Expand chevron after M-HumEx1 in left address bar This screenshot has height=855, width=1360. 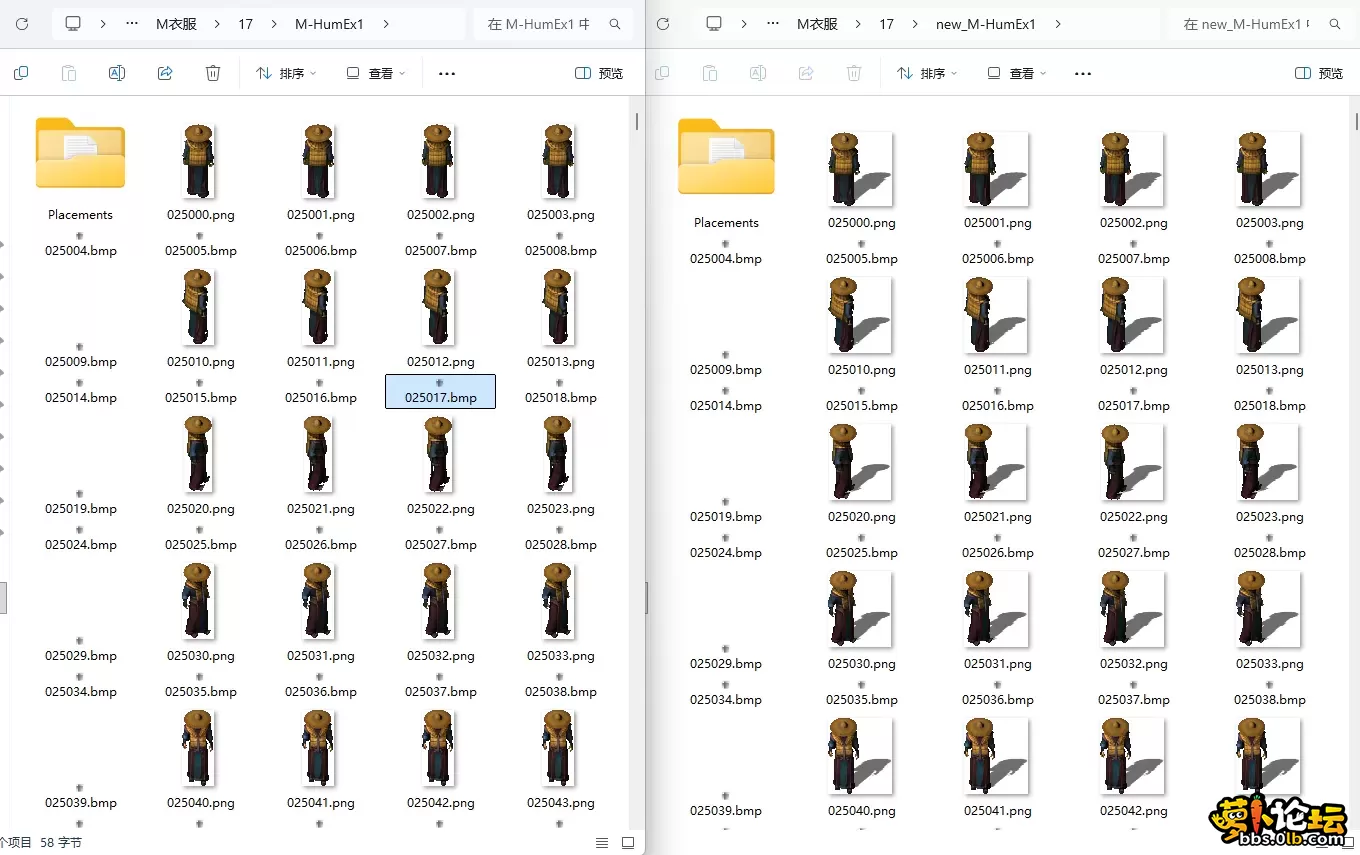[x=387, y=24]
